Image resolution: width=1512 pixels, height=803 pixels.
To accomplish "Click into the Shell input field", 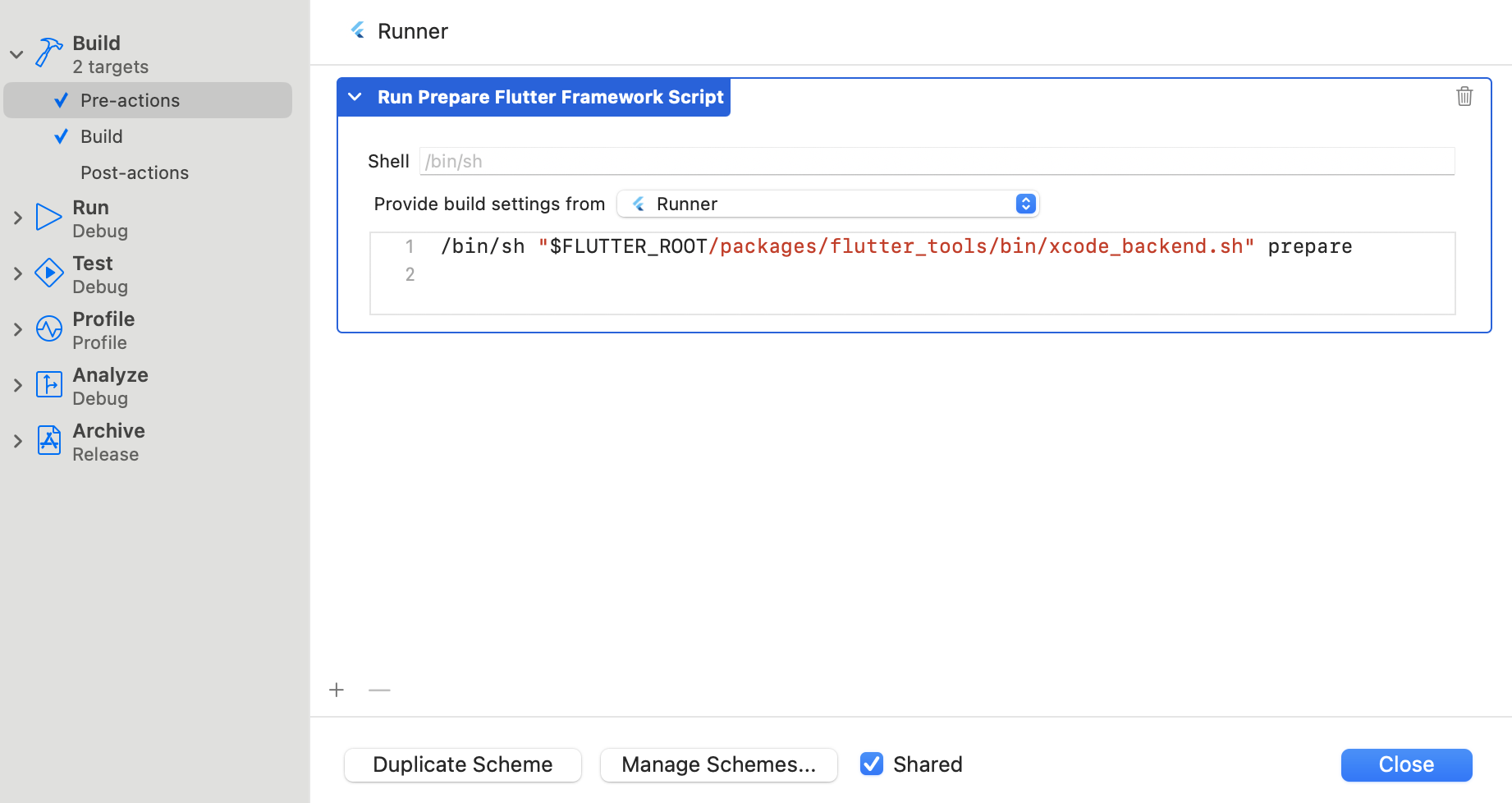I will pos(936,161).
